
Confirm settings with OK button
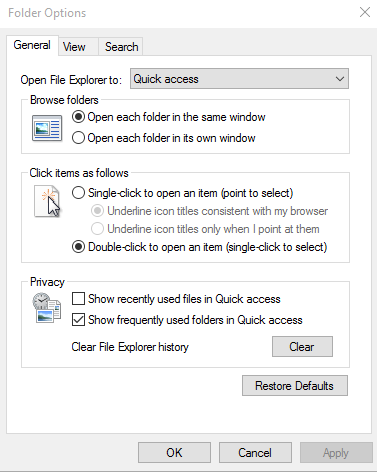[x=174, y=453]
